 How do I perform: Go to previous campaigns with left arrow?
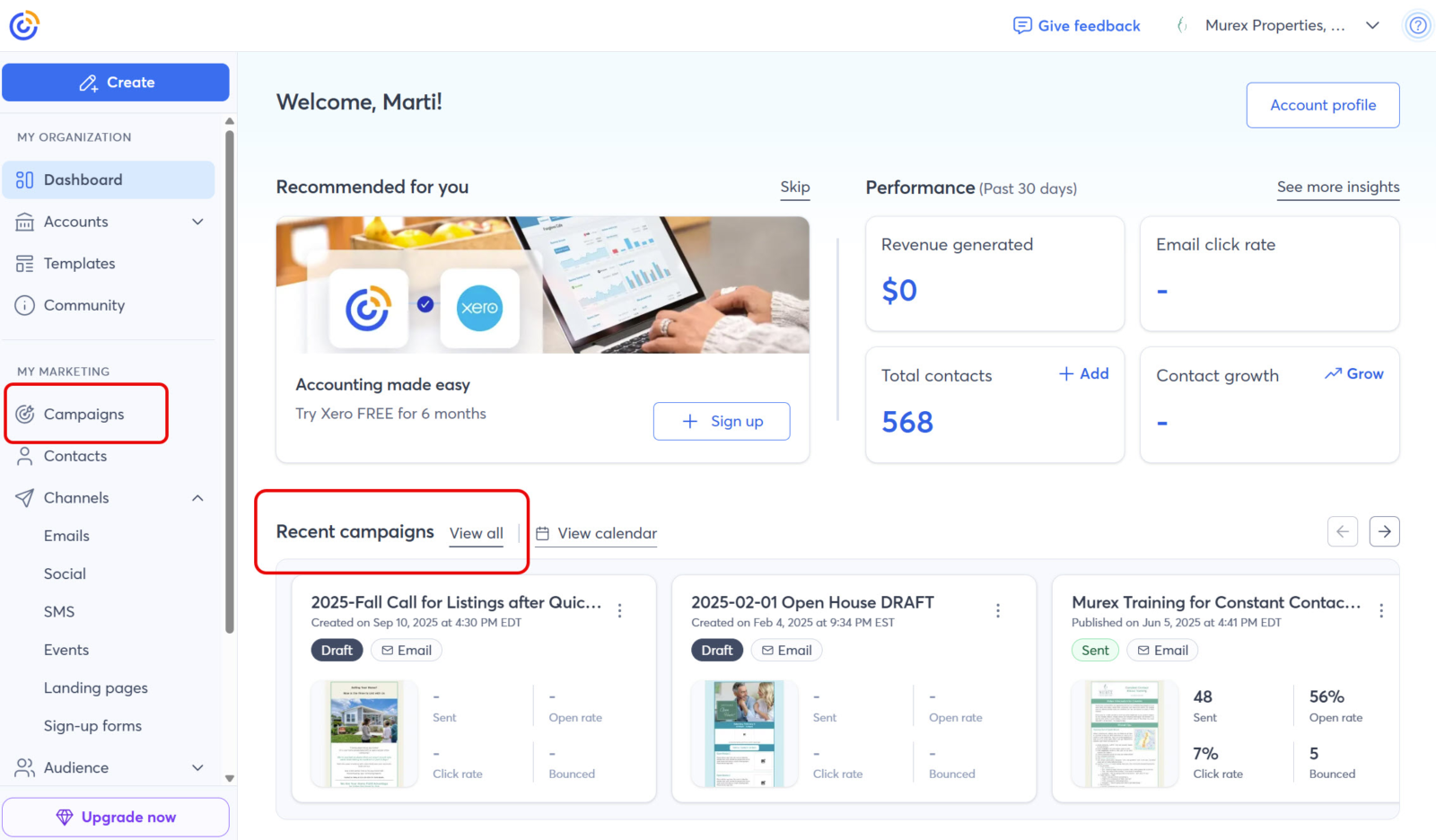click(x=1343, y=531)
